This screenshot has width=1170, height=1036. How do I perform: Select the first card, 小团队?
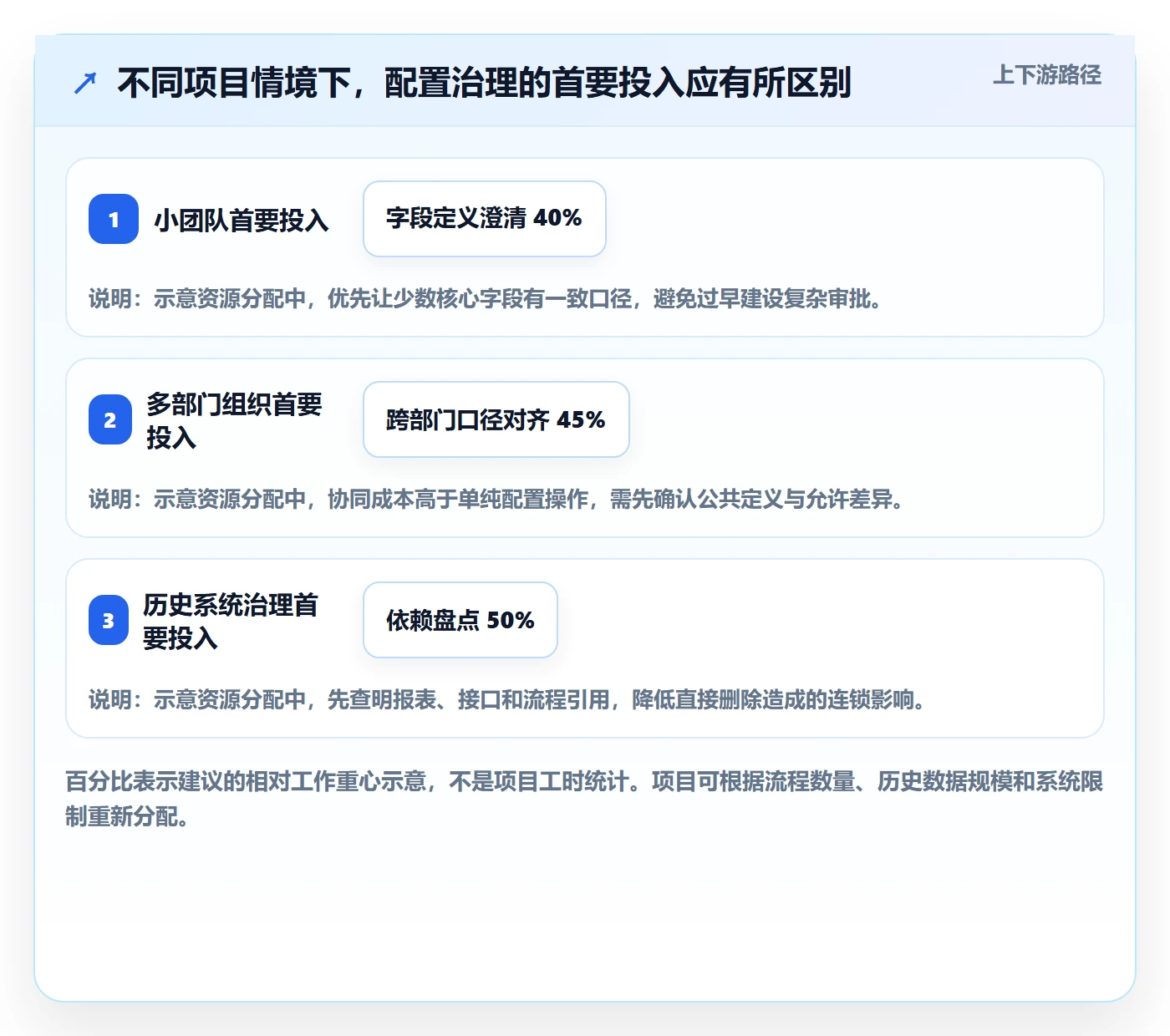tap(585, 247)
